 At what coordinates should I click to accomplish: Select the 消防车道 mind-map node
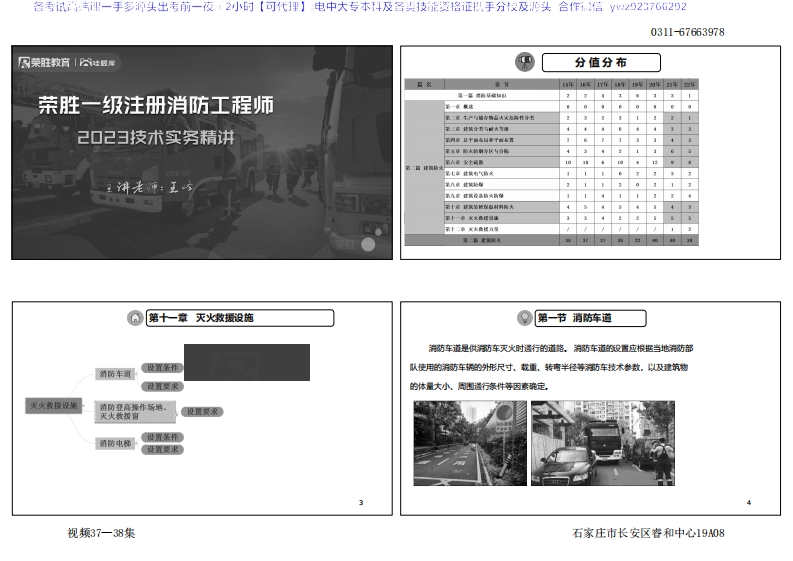click(113, 374)
